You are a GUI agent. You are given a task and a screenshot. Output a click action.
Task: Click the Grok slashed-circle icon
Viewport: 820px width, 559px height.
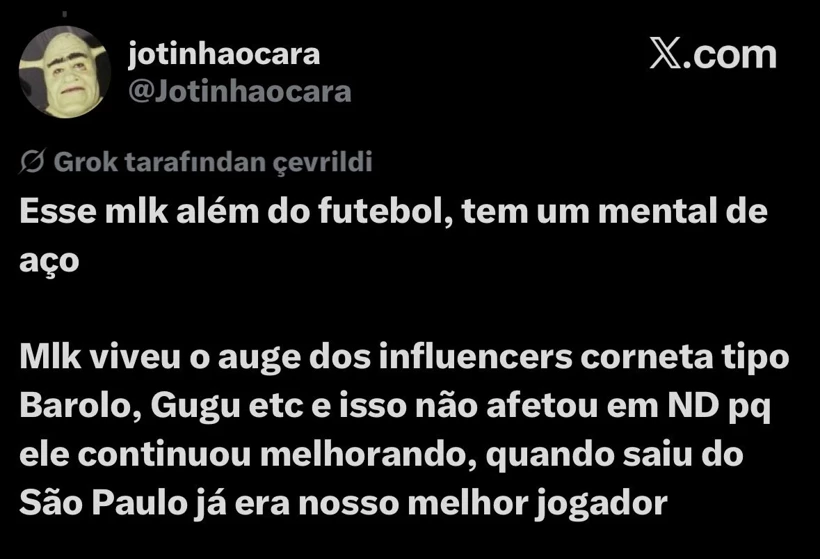point(32,162)
